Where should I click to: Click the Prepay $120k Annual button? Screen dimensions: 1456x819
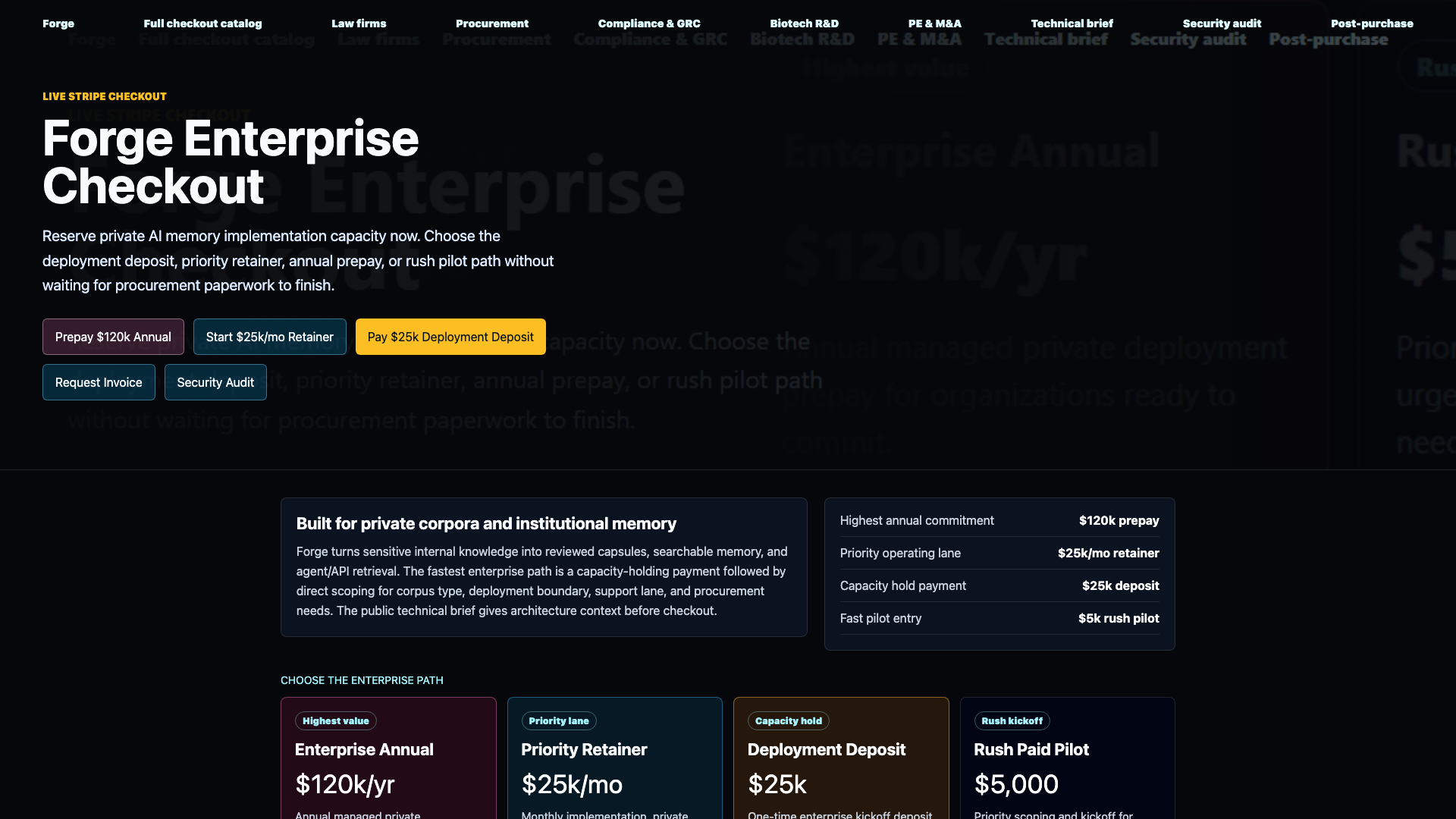113,337
